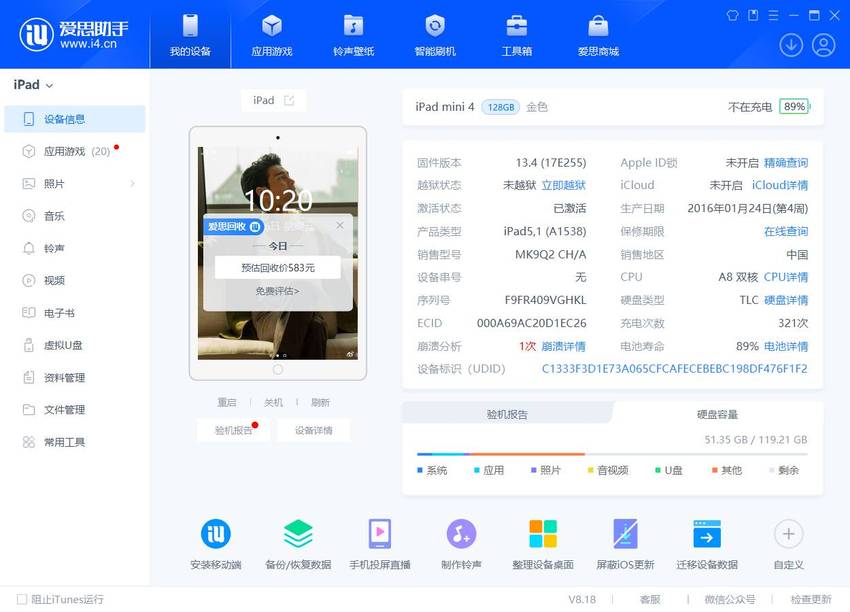This screenshot has width=850, height=612.
Task: Click 重启 below device preview
Action: 227,402
